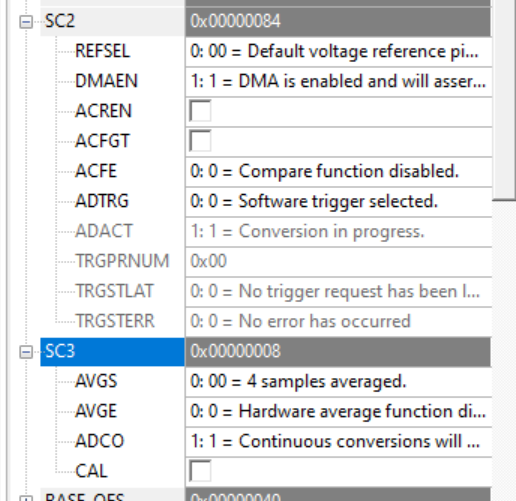The height and width of the screenshot is (501, 516).
Task: Select the REFSEL field name
Action: coord(102,51)
